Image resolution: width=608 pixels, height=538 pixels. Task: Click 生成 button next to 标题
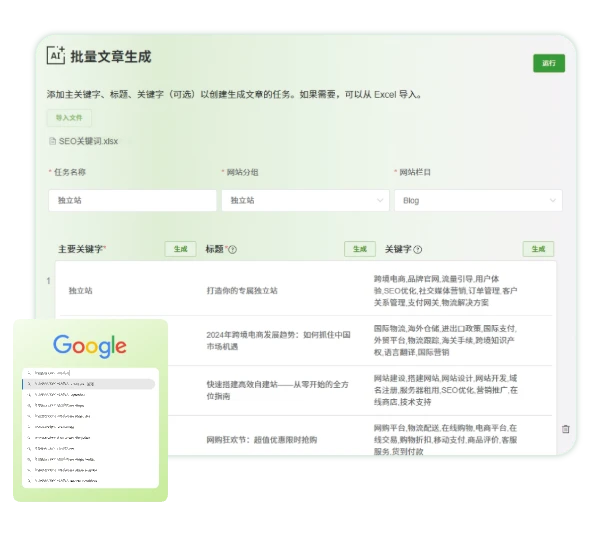pyautogui.click(x=360, y=249)
